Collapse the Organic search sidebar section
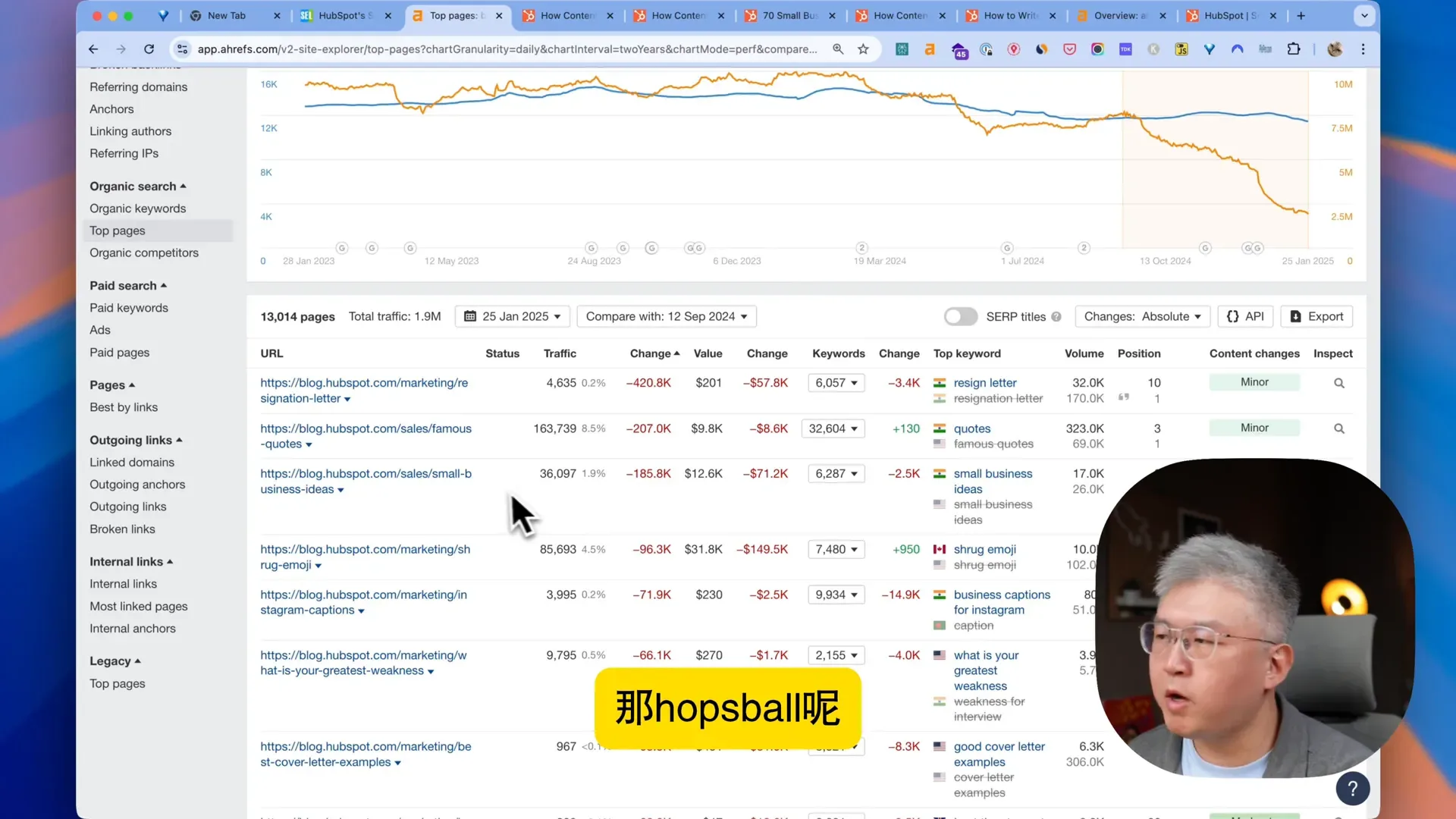The height and width of the screenshot is (819, 1456). point(138,187)
